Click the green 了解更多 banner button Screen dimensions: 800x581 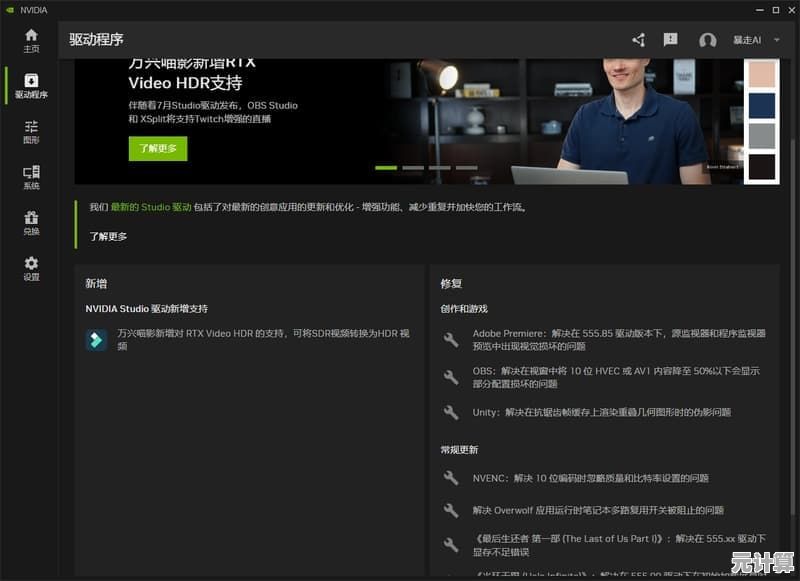click(157, 149)
